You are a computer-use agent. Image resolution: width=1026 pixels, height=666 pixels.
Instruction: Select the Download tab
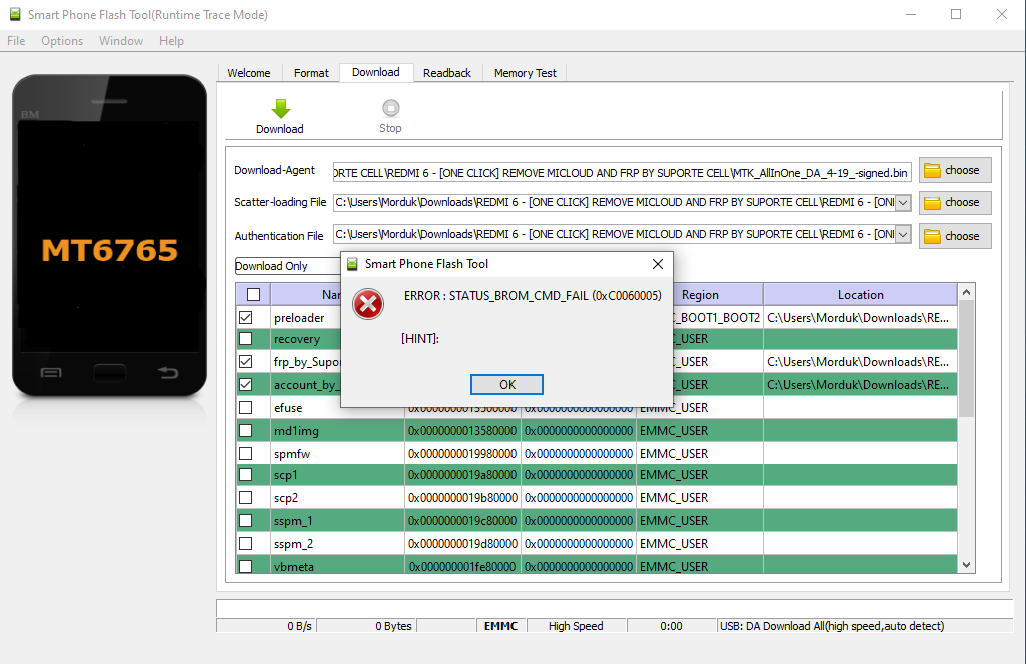coord(376,72)
